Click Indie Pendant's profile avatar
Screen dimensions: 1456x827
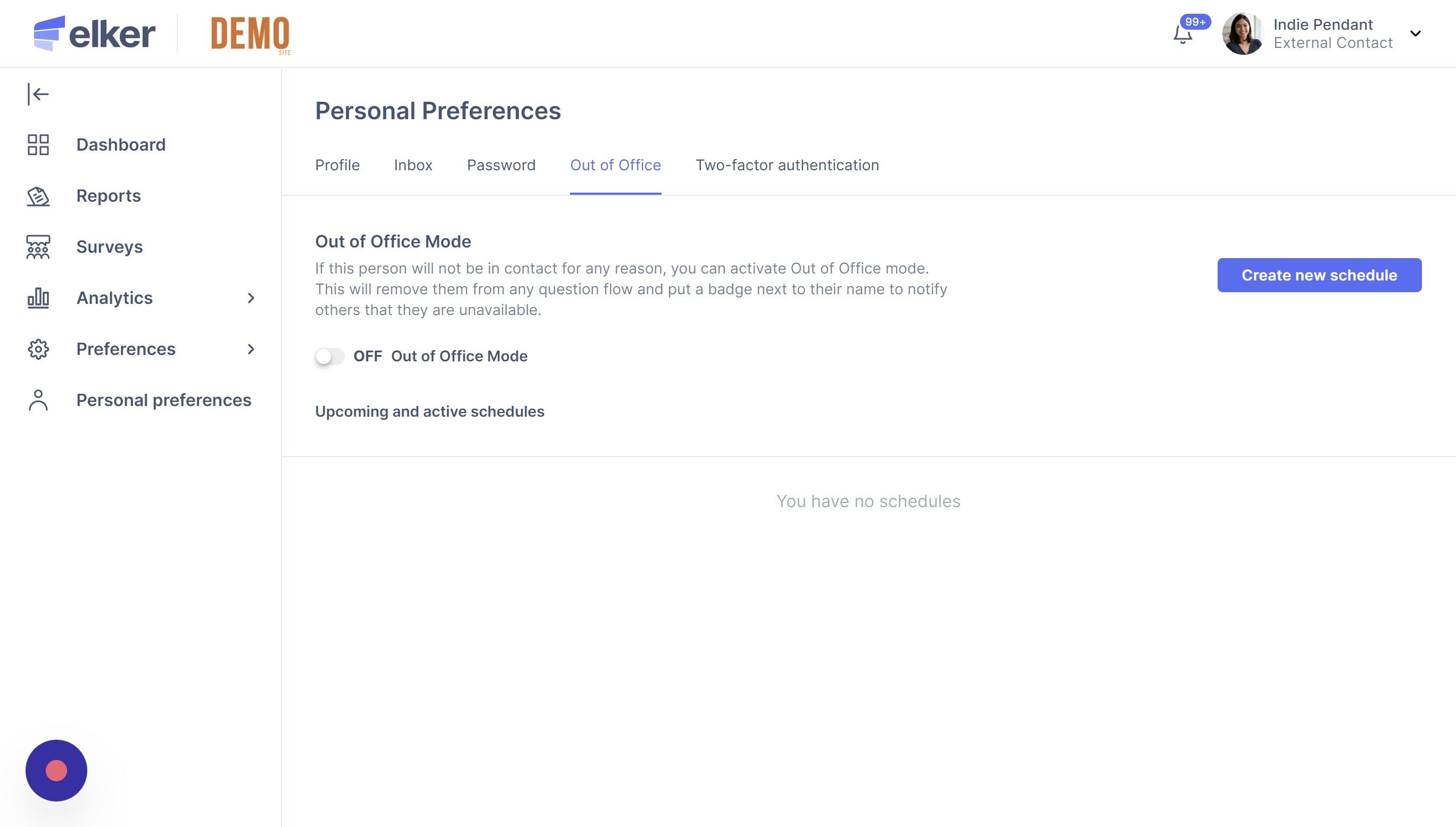pos(1243,34)
